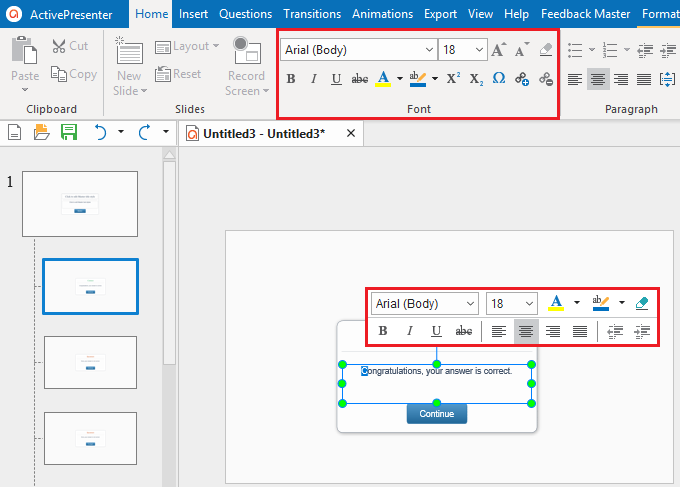Click the ActivePresenter application button
The height and width of the screenshot is (487, 680).
tap(64, 14)
